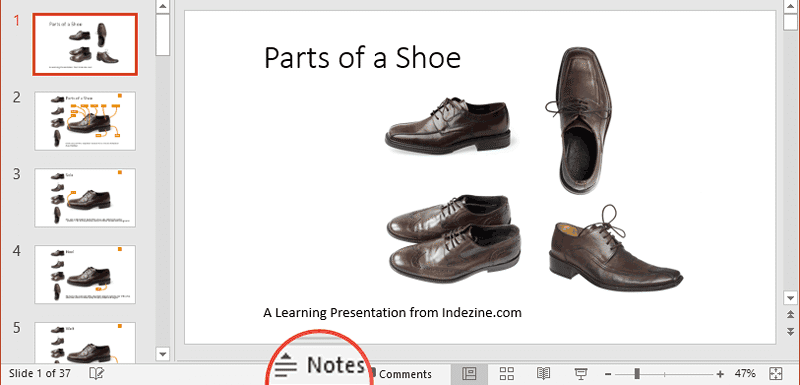Open the Comments pane
The image size is (800, 385).
[402, 374]
